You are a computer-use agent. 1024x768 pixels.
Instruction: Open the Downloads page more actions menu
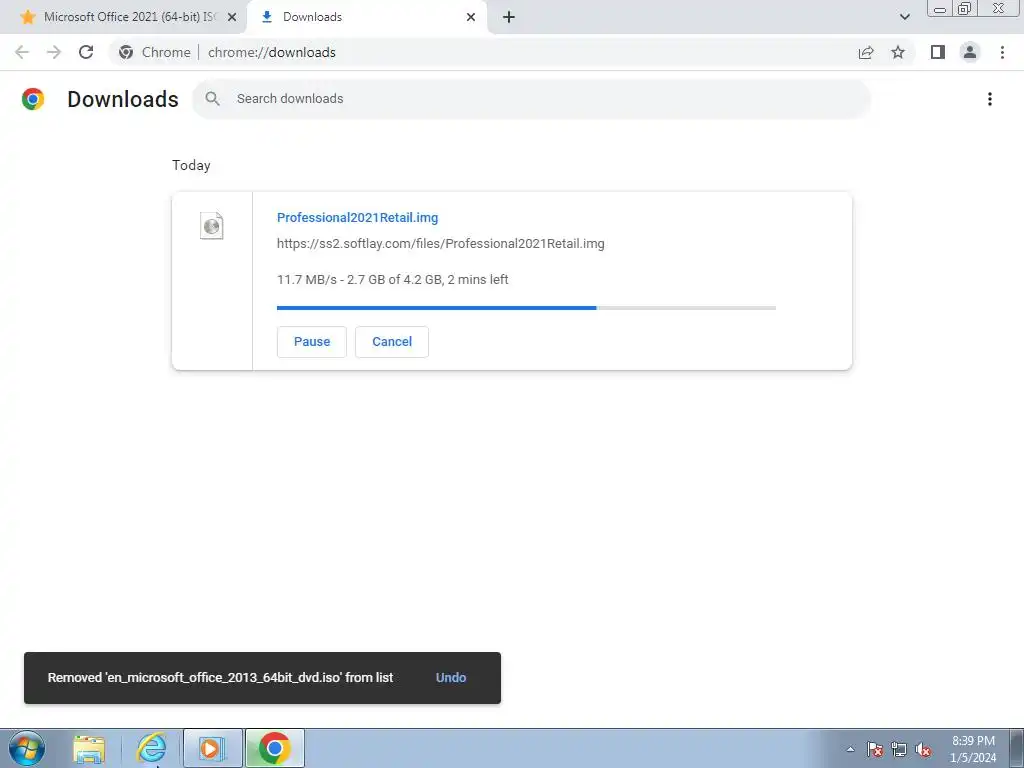[989, 99]
